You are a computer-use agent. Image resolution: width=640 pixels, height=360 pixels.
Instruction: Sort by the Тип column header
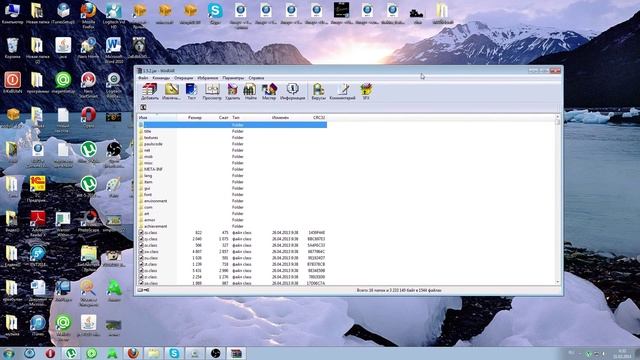coord(250,118)
